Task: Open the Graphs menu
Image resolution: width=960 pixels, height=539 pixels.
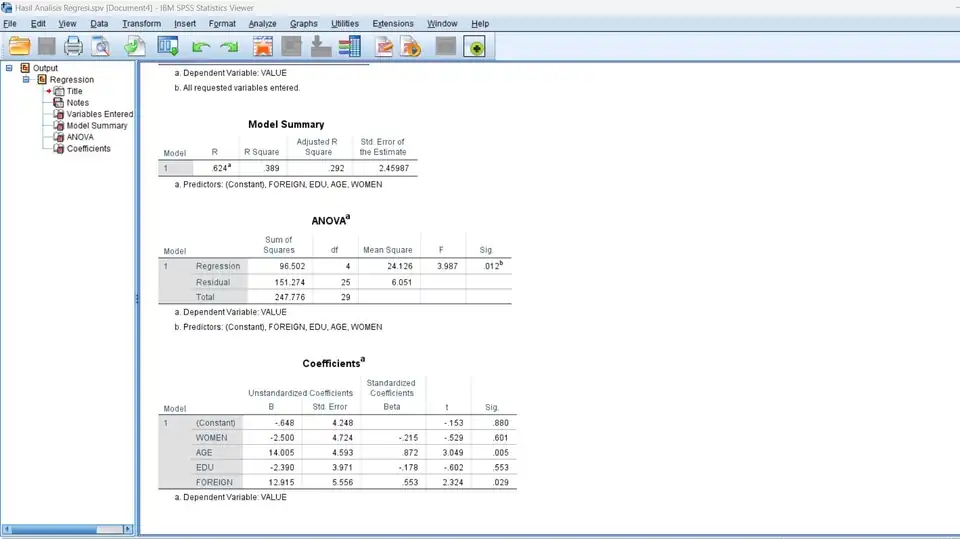Action: pyautogui.click(x=304, y=23)
